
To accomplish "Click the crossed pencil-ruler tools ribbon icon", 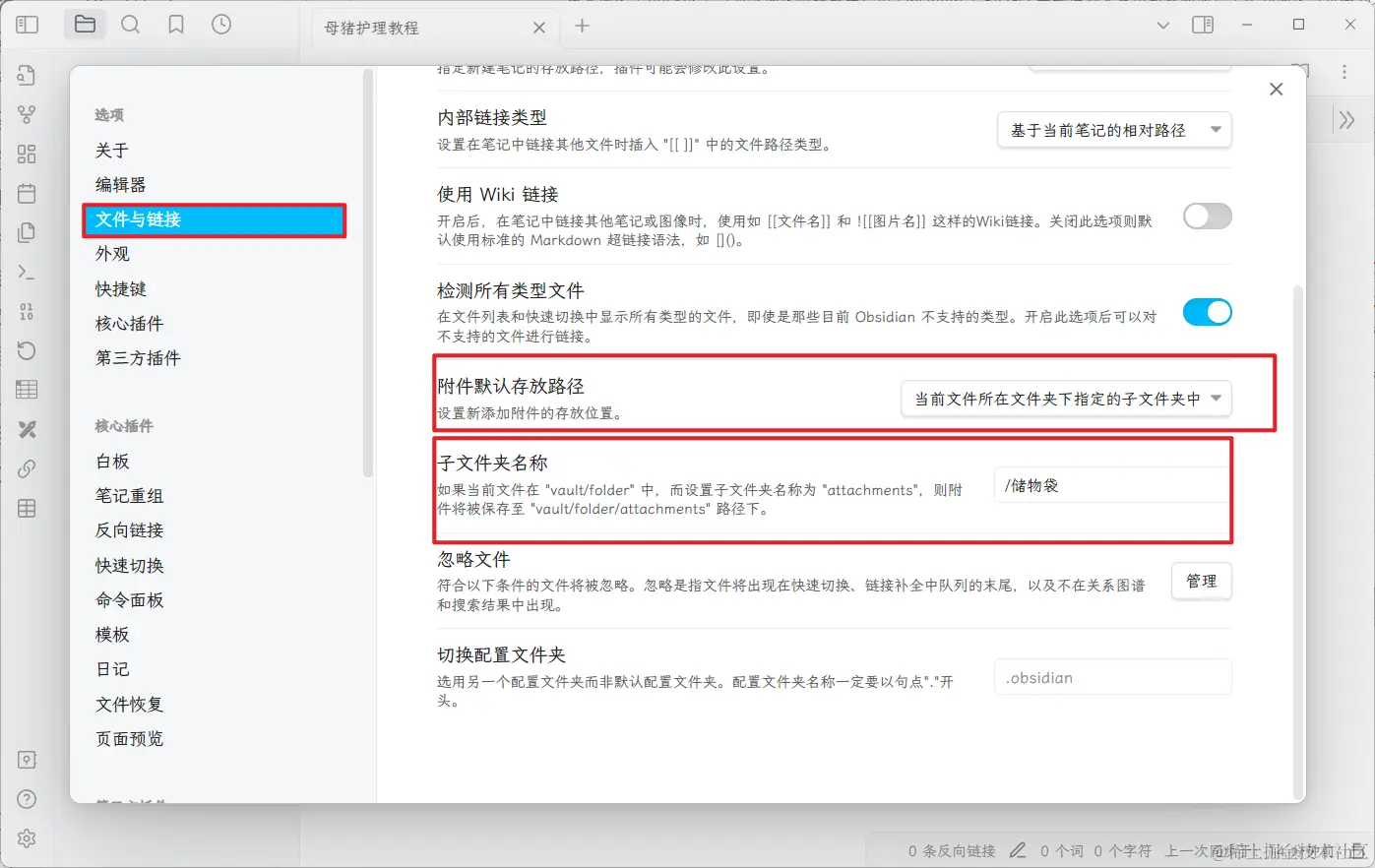I will (27, 429).
